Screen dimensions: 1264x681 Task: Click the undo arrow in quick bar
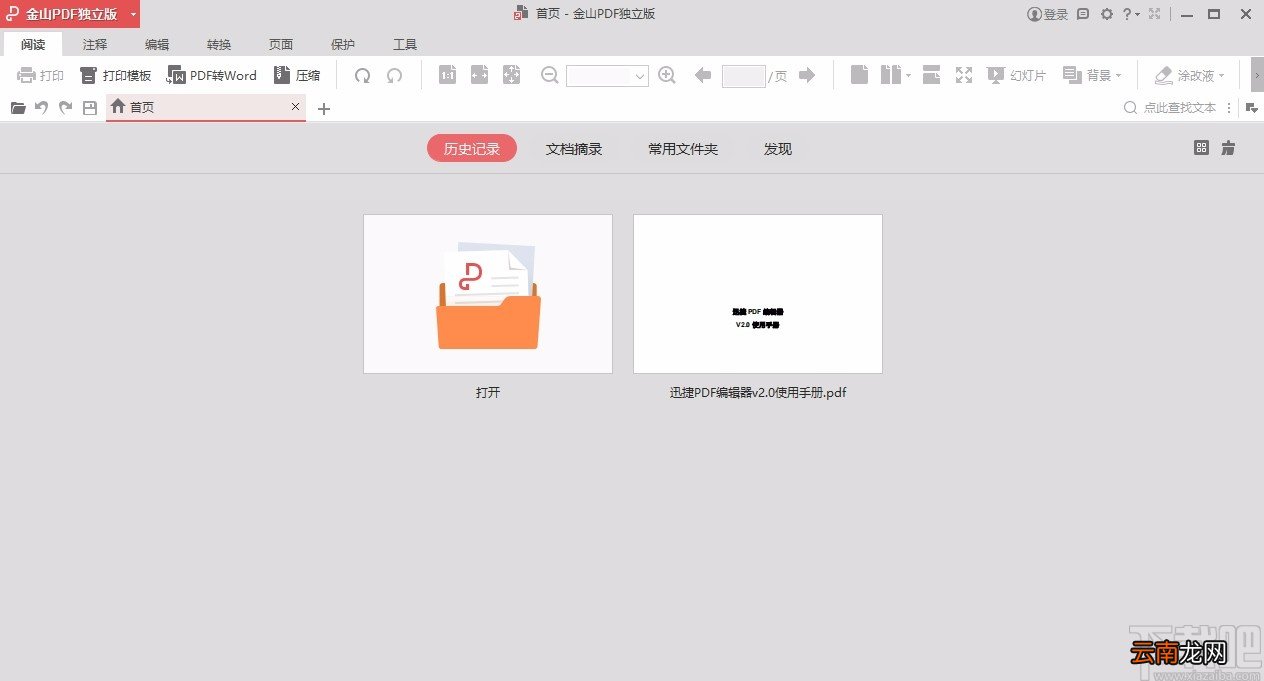tap(42, 108)
